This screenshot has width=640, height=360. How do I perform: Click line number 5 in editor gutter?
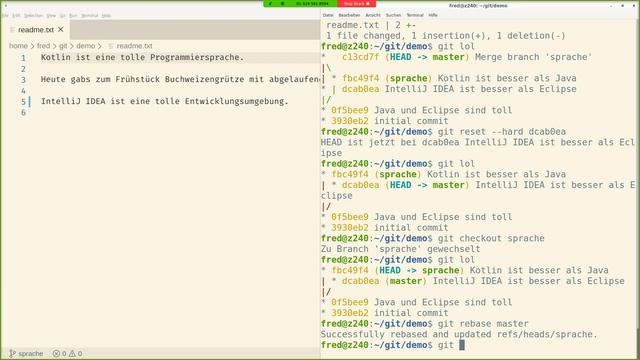pos(23,102)
